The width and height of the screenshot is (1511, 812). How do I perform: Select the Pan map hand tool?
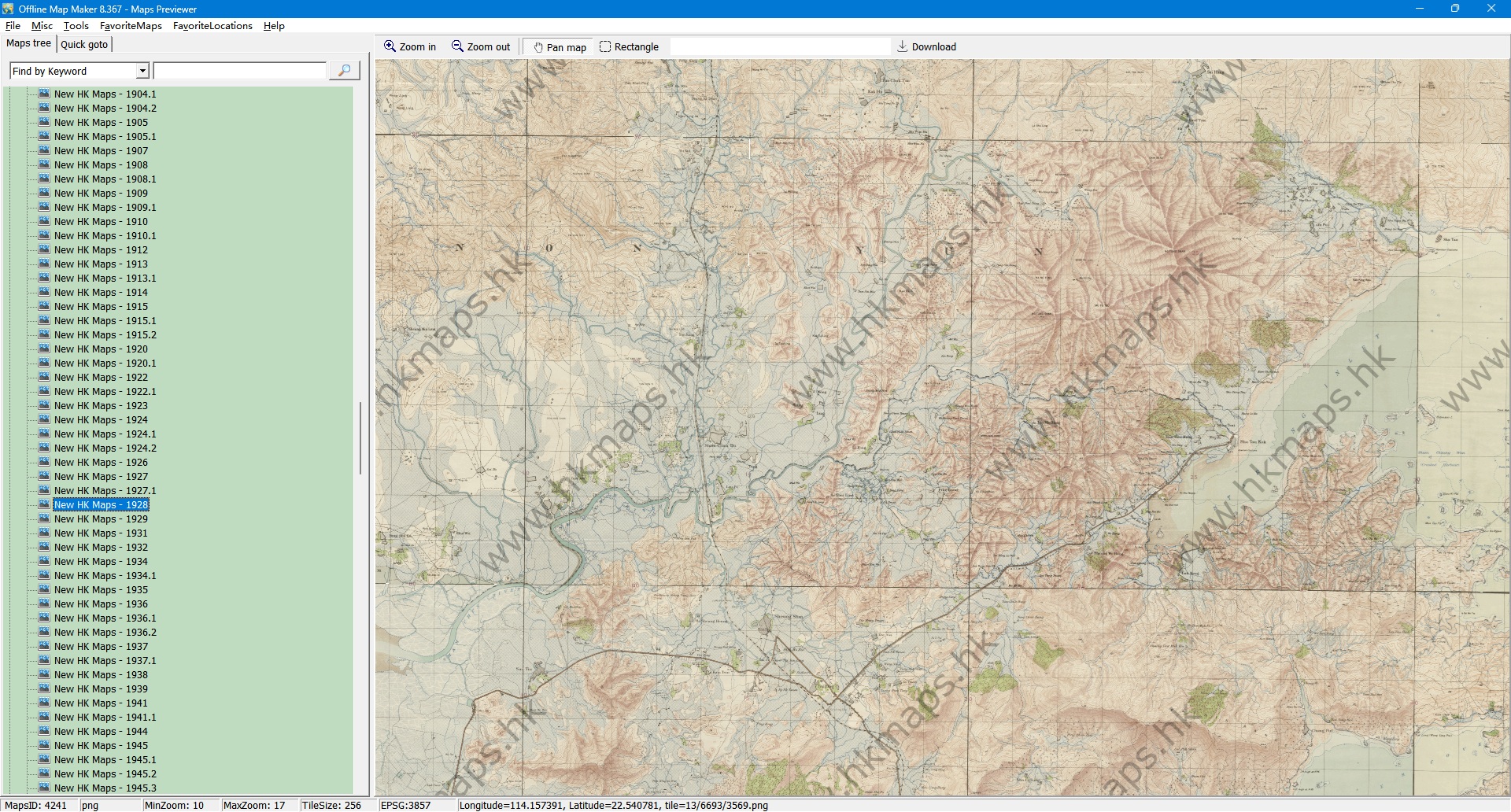point(538,47)
